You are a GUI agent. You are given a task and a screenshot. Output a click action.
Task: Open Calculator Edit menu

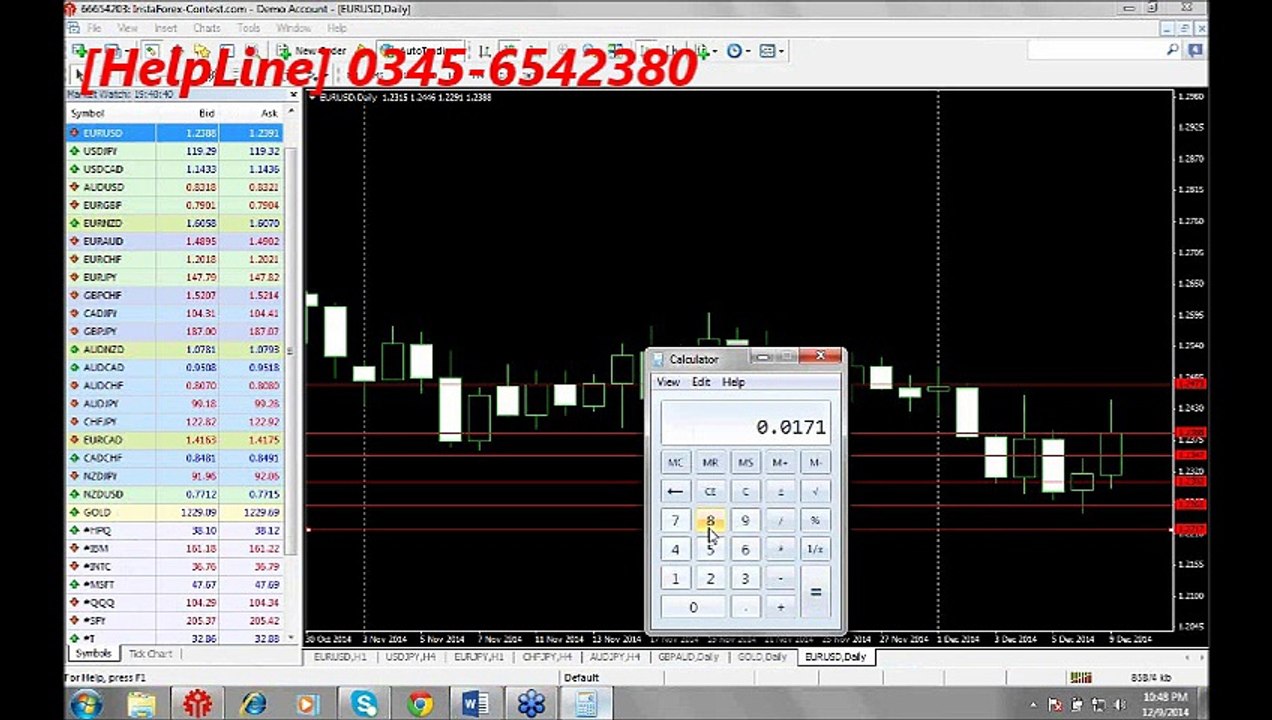701,382
